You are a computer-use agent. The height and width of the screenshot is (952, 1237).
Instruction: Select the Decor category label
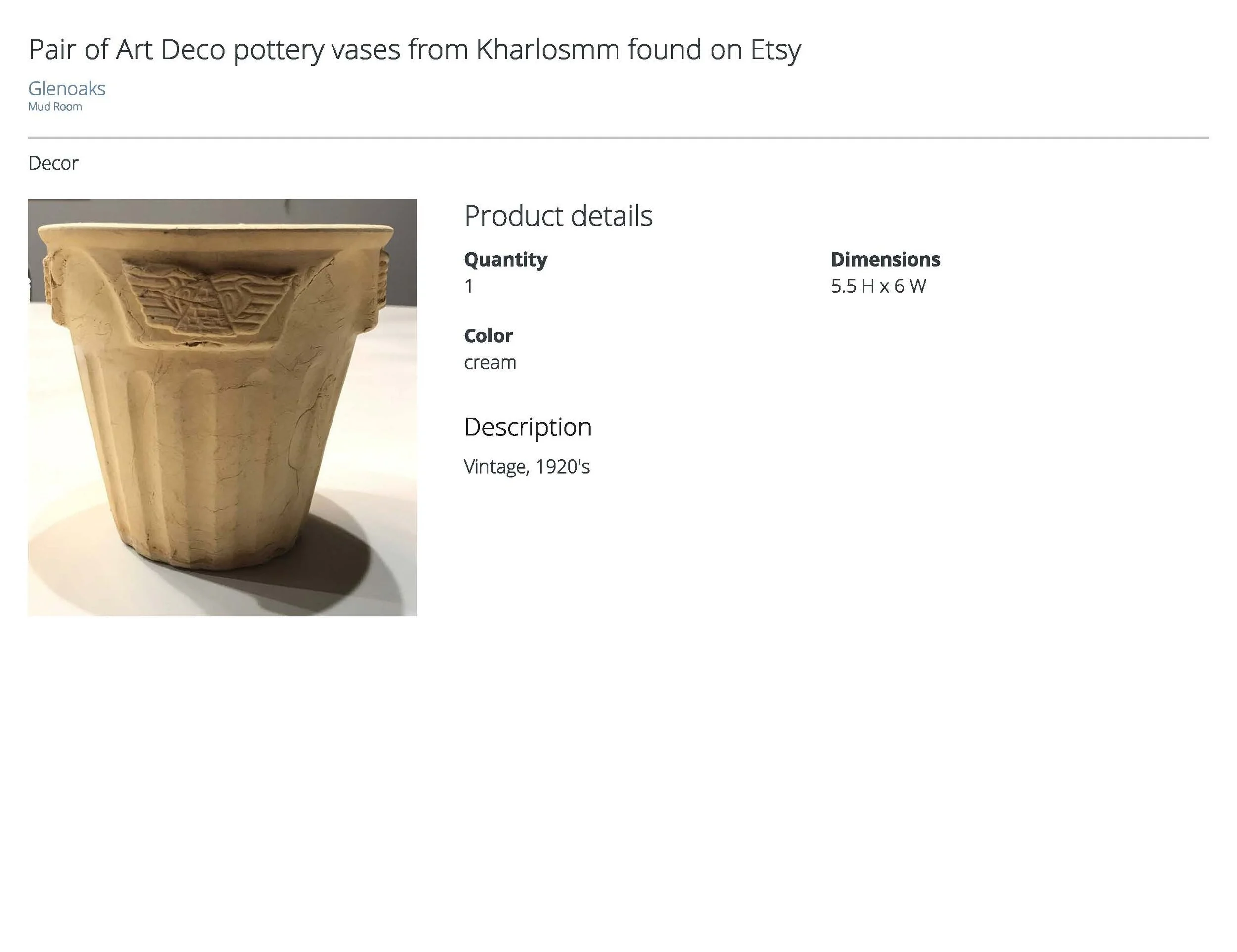click(53, 163)
